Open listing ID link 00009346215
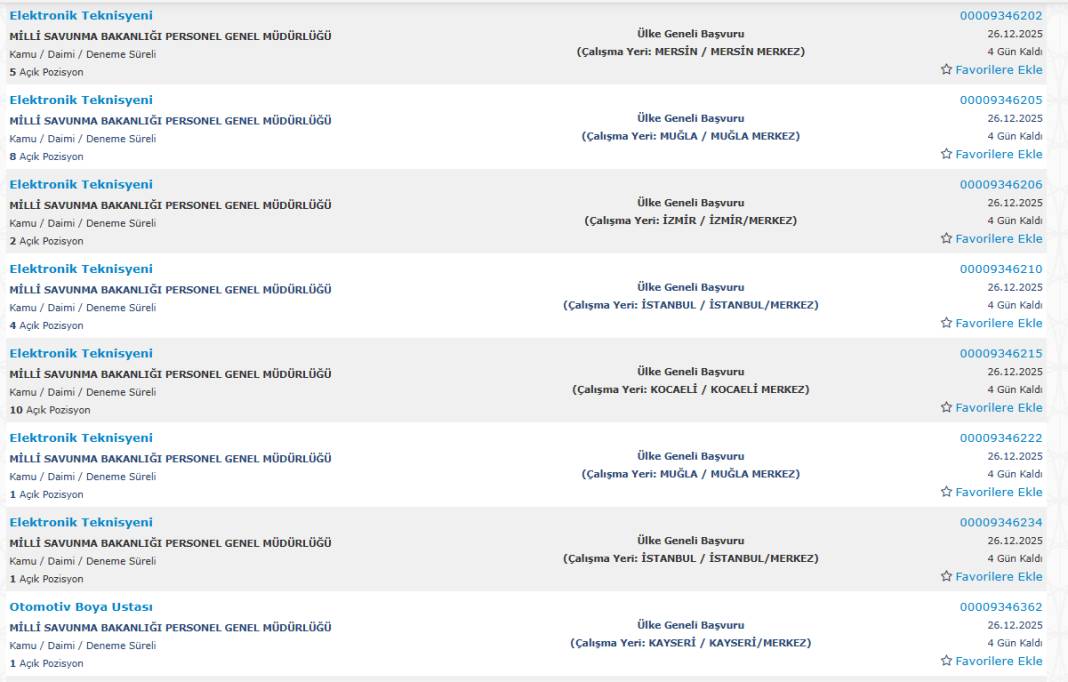The height and width of the screenshot is (682, 1068). click(x=1000, y=354)
